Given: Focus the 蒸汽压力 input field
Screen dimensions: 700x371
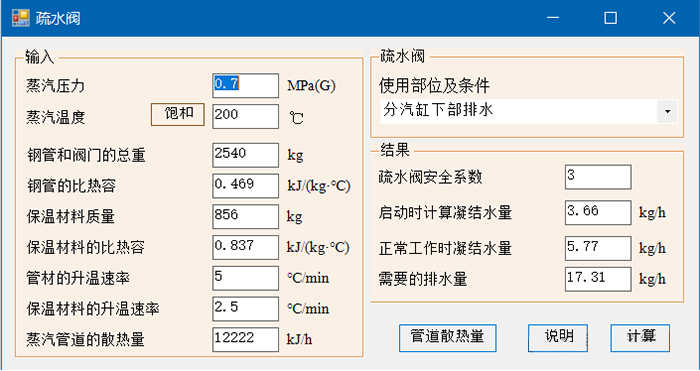Looking at the screenshot, I should point(246,86).
